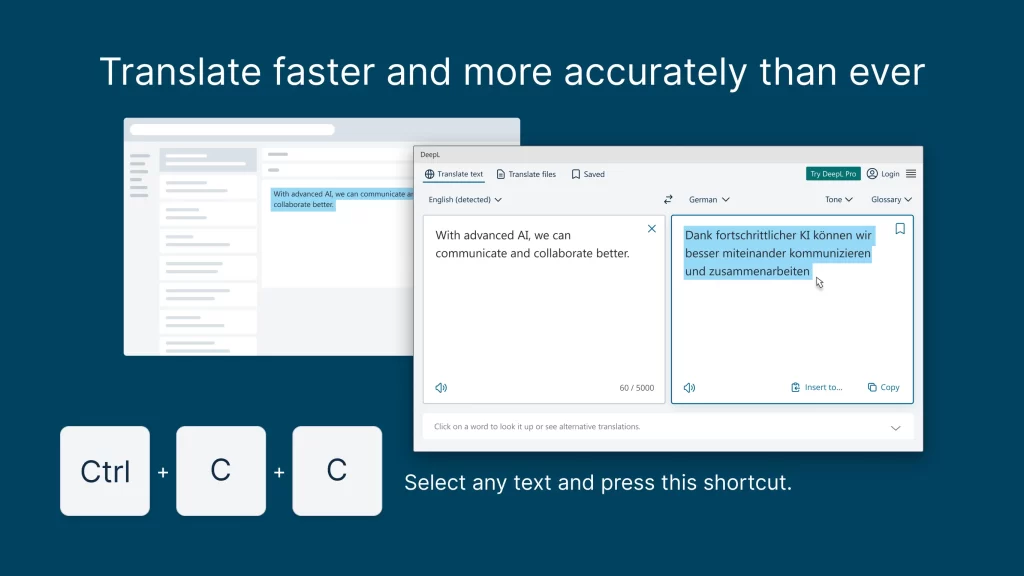This screenshot has height=576, width=1024.
Task: Expand the Tone dropdown
Action: (x=838, y=199)
